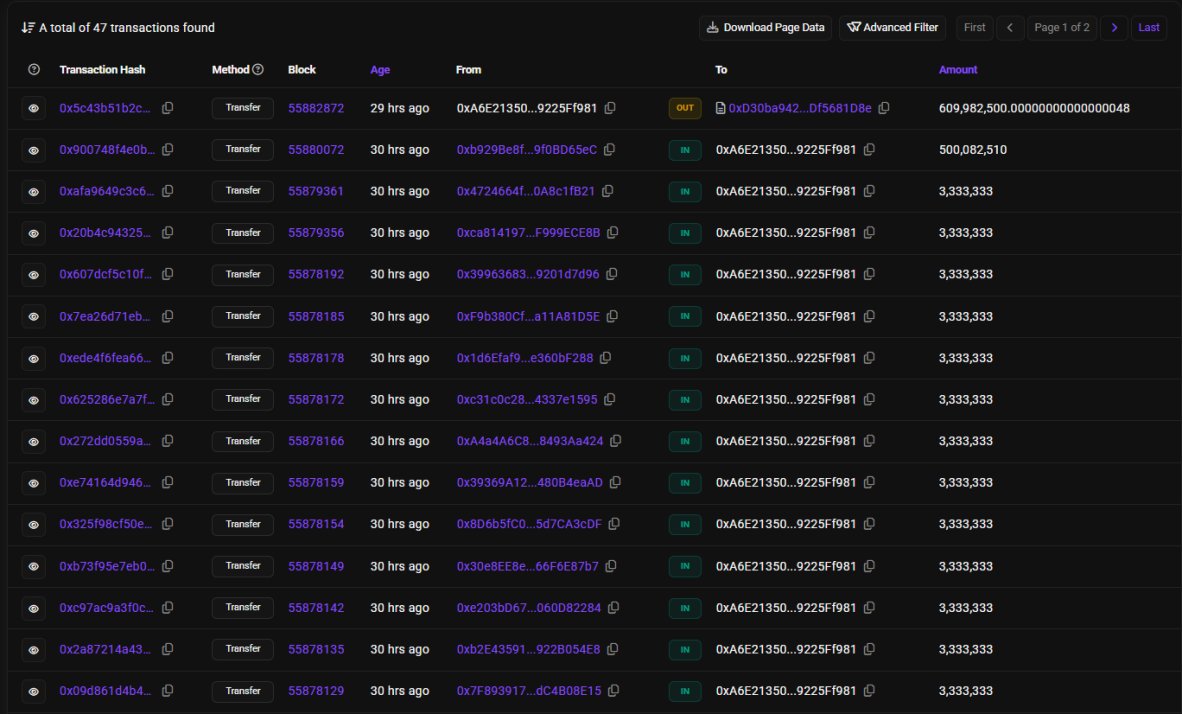
Task: Copy From address 0xF9b380Cf...a11A81D5E
Action: coord(612,316)
